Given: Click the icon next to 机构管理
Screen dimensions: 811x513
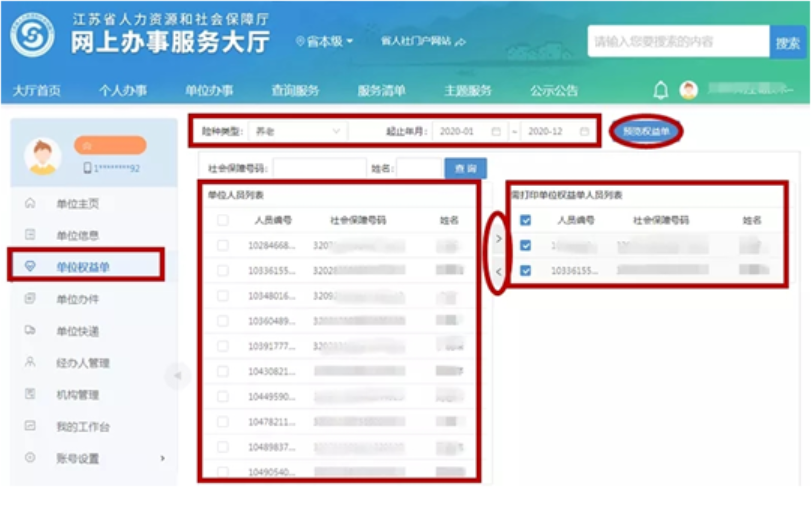Looking at the screenshot, I should [x=30, y=394].
